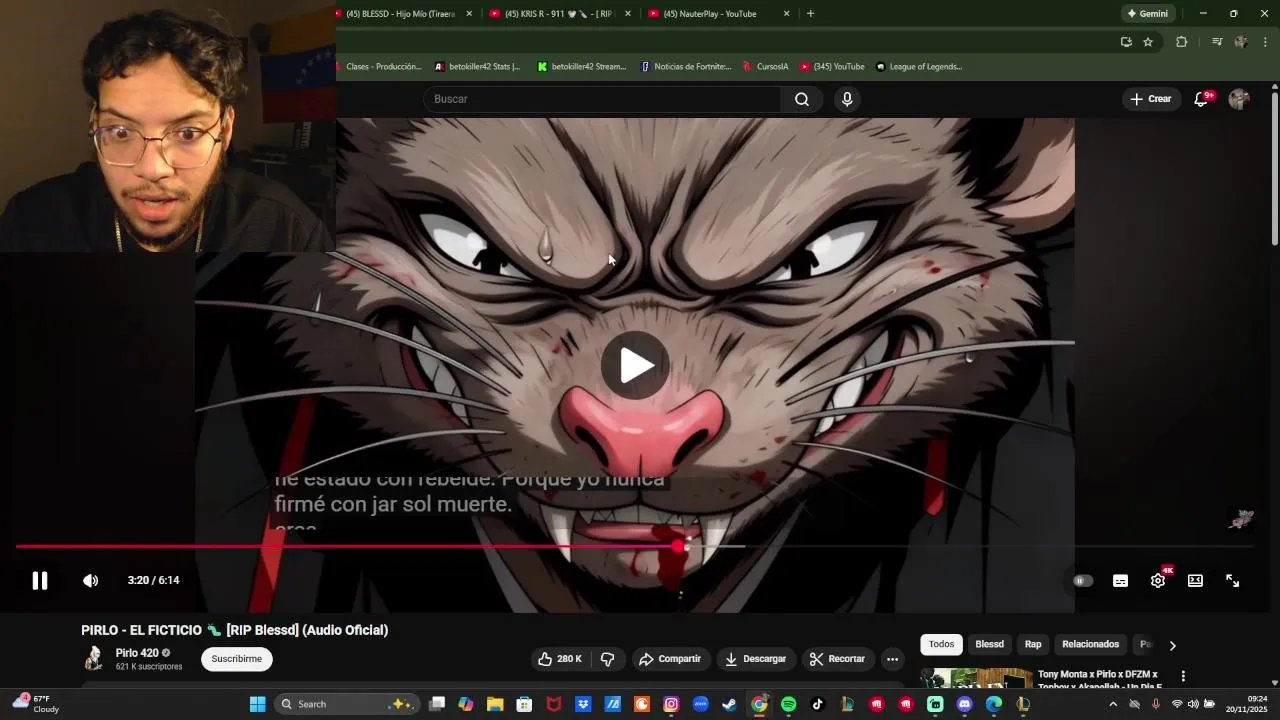Bookmark this page with star icon
Viewport: 1280px width, 720px height.
[x=1148, y=42]
